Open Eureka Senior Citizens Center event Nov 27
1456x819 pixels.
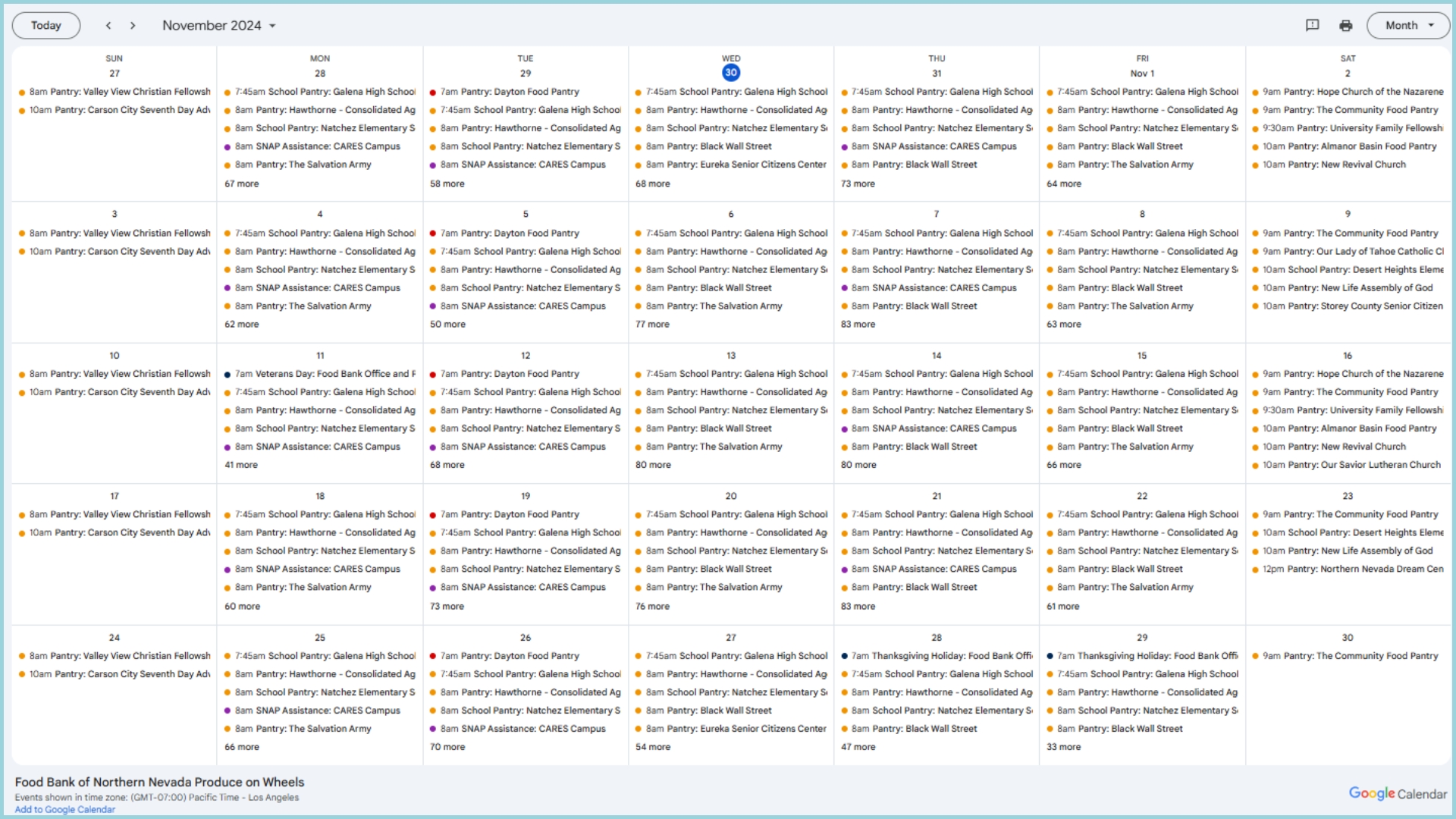tap(731, 729)
